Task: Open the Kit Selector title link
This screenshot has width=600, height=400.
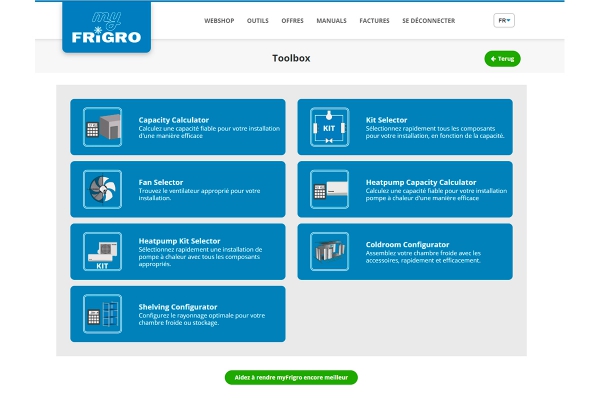Action: pyautogui.click(x=386, y=120)
